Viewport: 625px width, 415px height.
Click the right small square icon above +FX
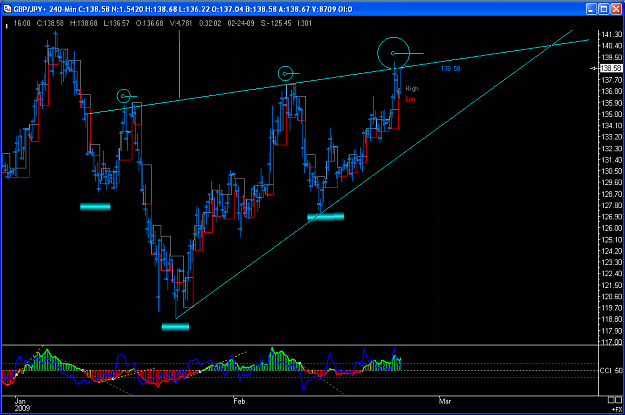(619, 400)
